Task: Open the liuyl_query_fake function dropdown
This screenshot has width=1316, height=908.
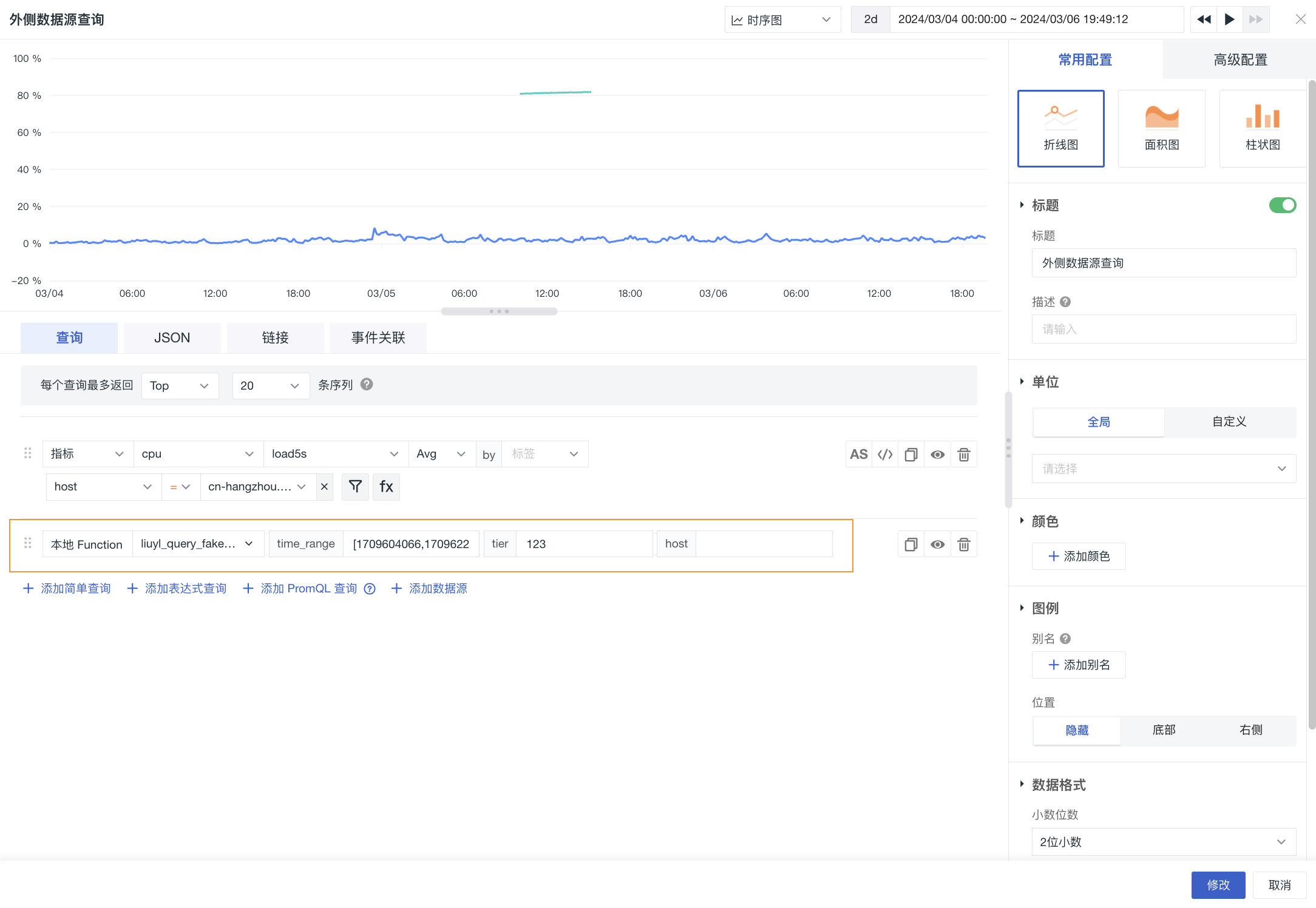Action: [198, 544]
